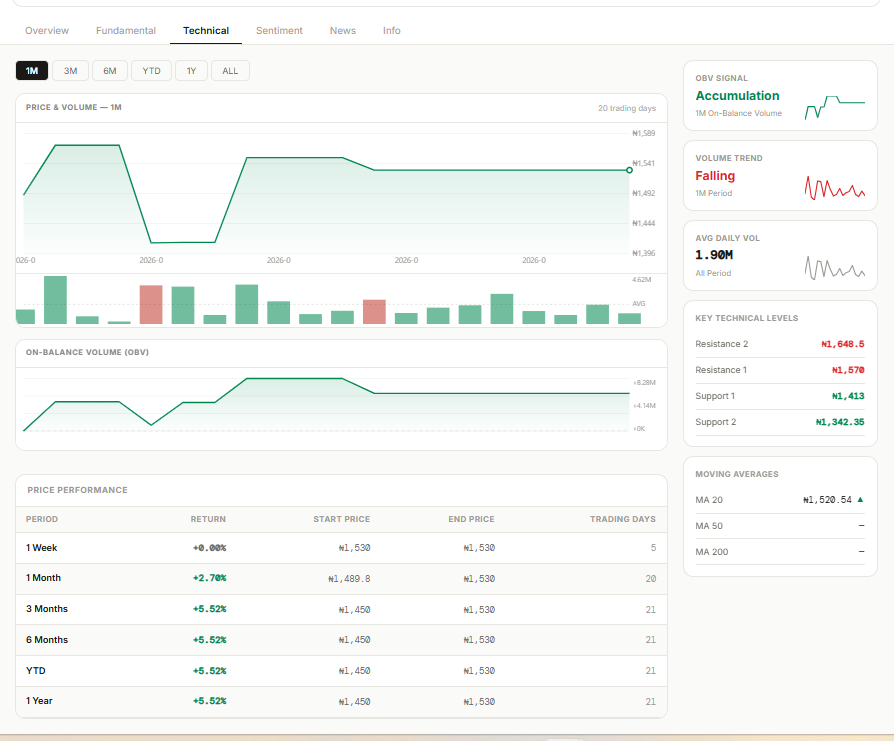Click the grey Avg Daily Vol sparkline
894x741 pixels.
coord(835,267)
